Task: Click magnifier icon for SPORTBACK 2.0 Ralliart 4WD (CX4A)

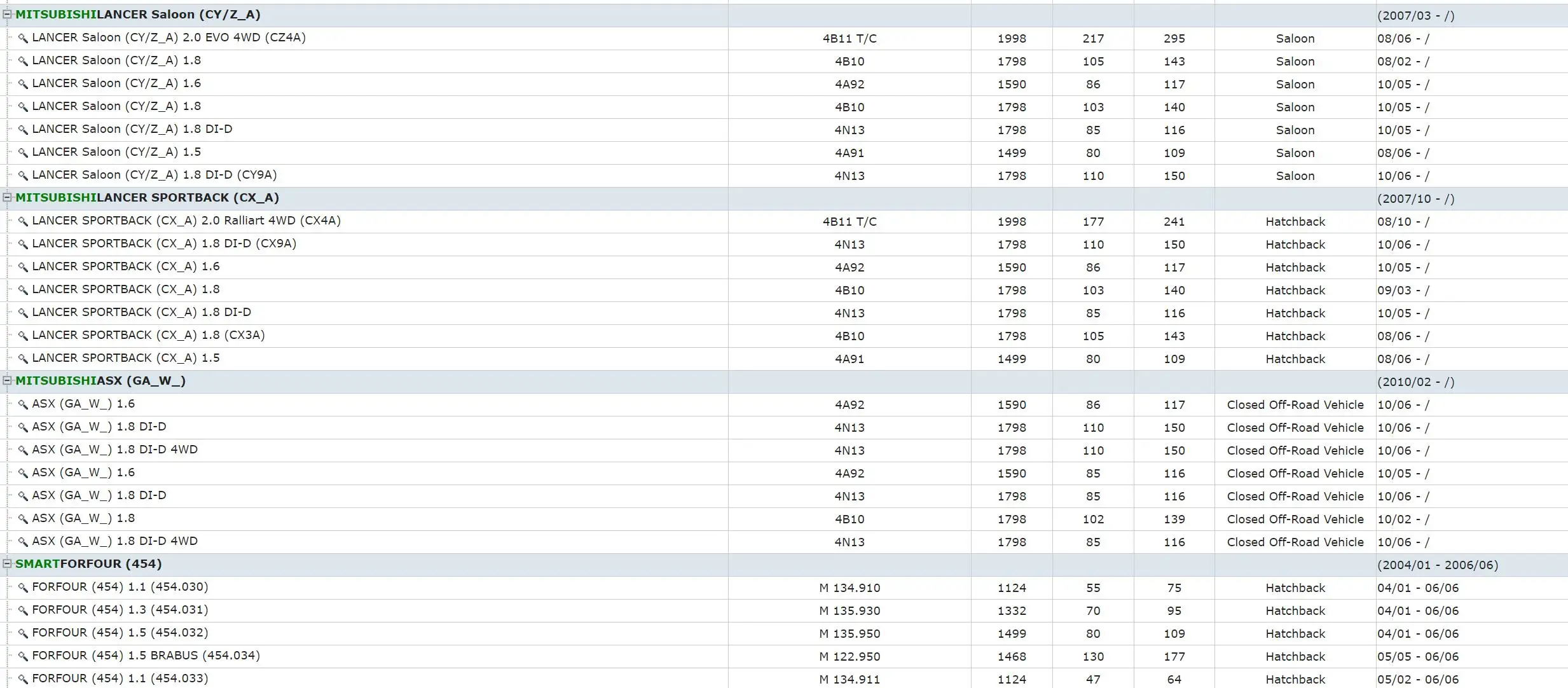Action: [x=23, y=221]
